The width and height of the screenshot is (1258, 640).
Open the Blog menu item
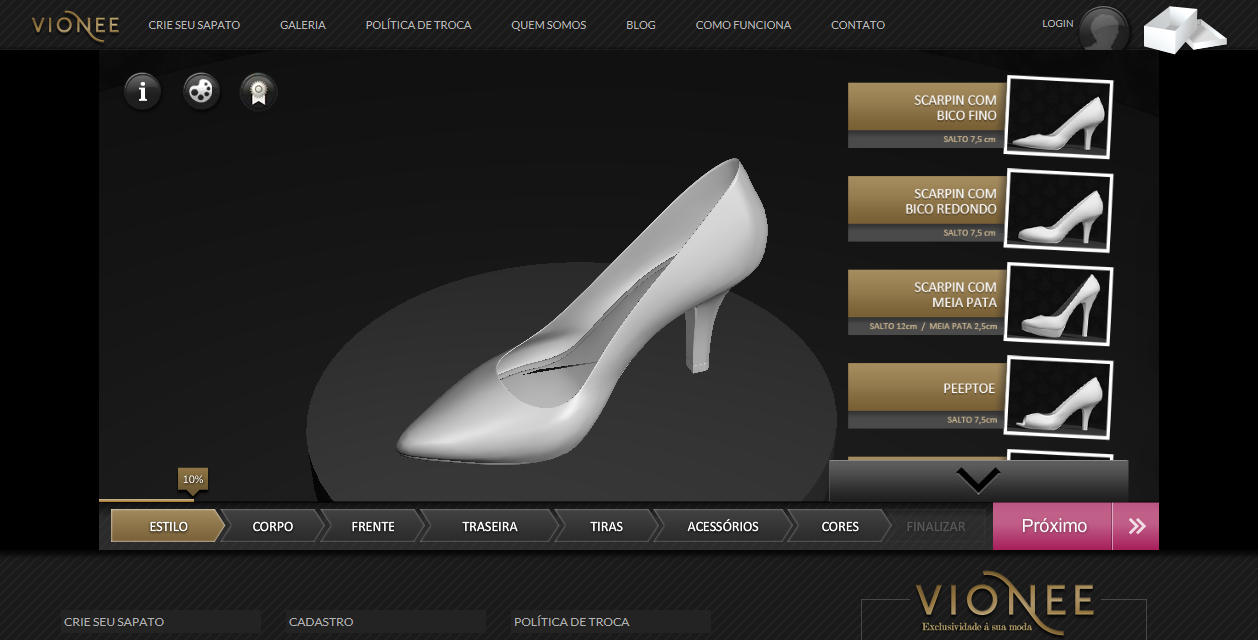pyautogui.click(x=641, y=25)
